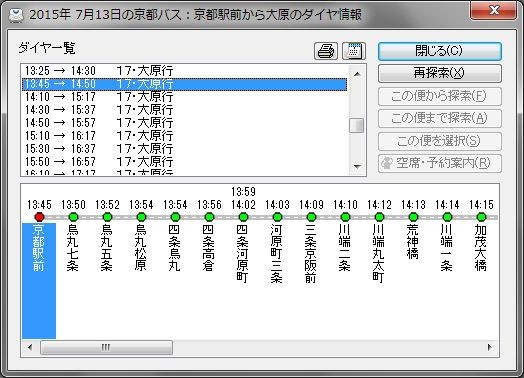Click the train app icon in title bar

coord(15,14)
